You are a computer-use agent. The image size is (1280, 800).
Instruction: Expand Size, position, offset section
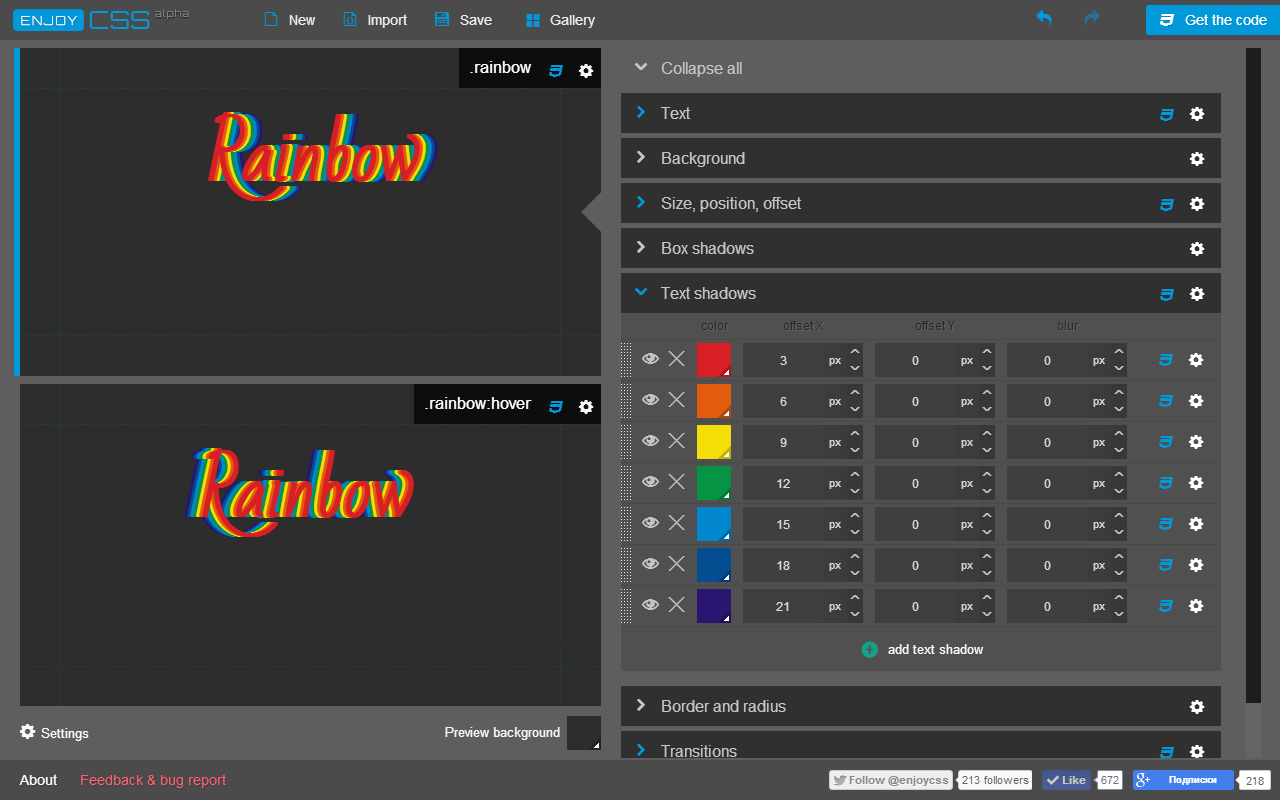pyautogui.click(x=641, y=202)
